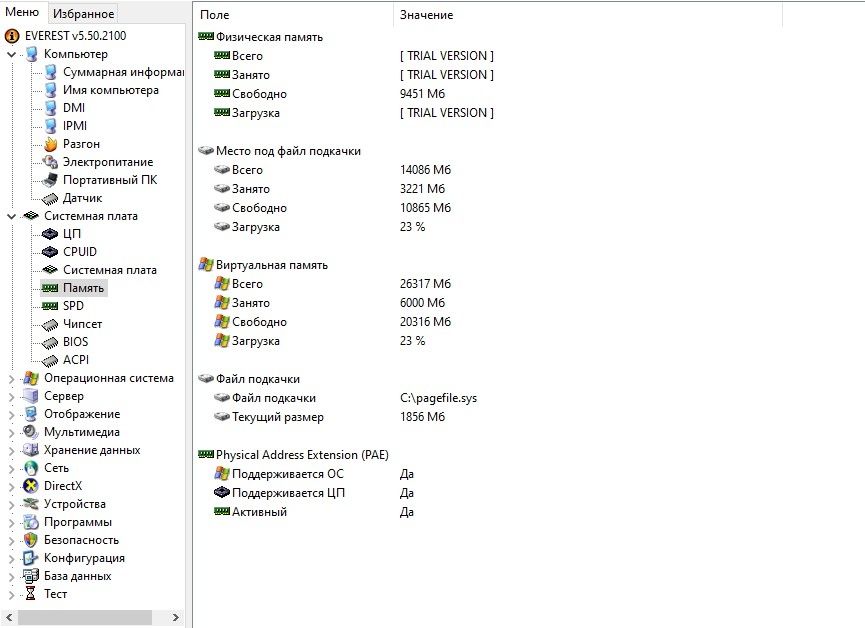
Task: Select the Имя компьютера icon
Action: tap(50, 90)
